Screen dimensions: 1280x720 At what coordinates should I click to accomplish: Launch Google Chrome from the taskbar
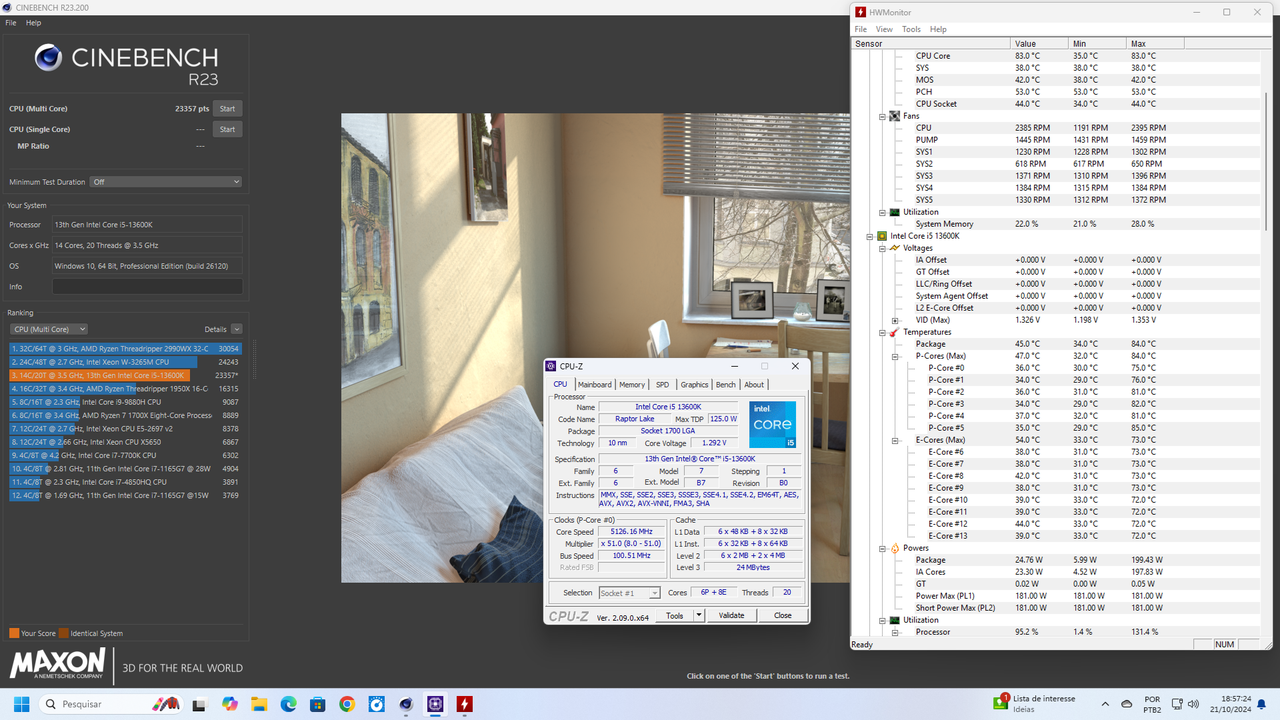347,705
